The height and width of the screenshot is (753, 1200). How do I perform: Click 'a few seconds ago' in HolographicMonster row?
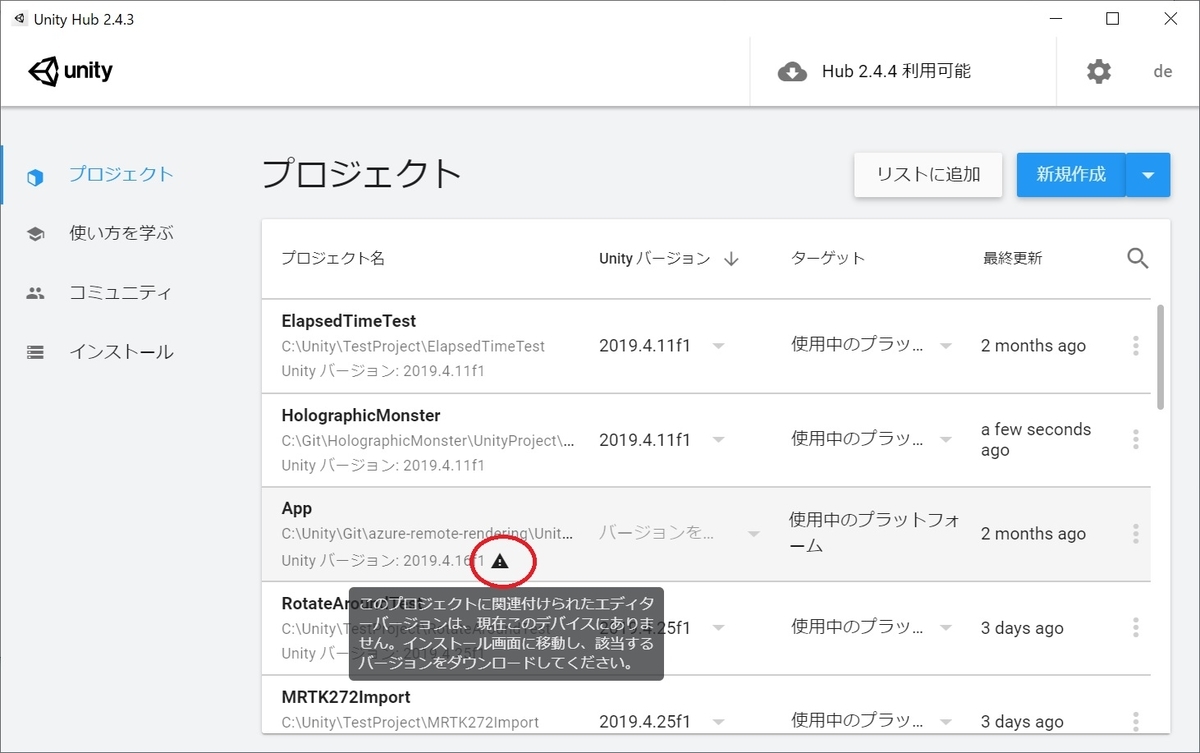(1036, 440)
